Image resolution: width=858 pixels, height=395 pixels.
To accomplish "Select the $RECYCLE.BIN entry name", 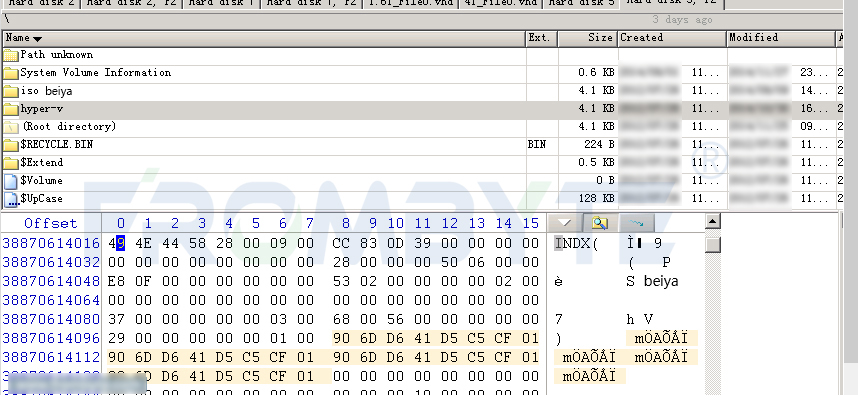I will (x=56, y=145).
